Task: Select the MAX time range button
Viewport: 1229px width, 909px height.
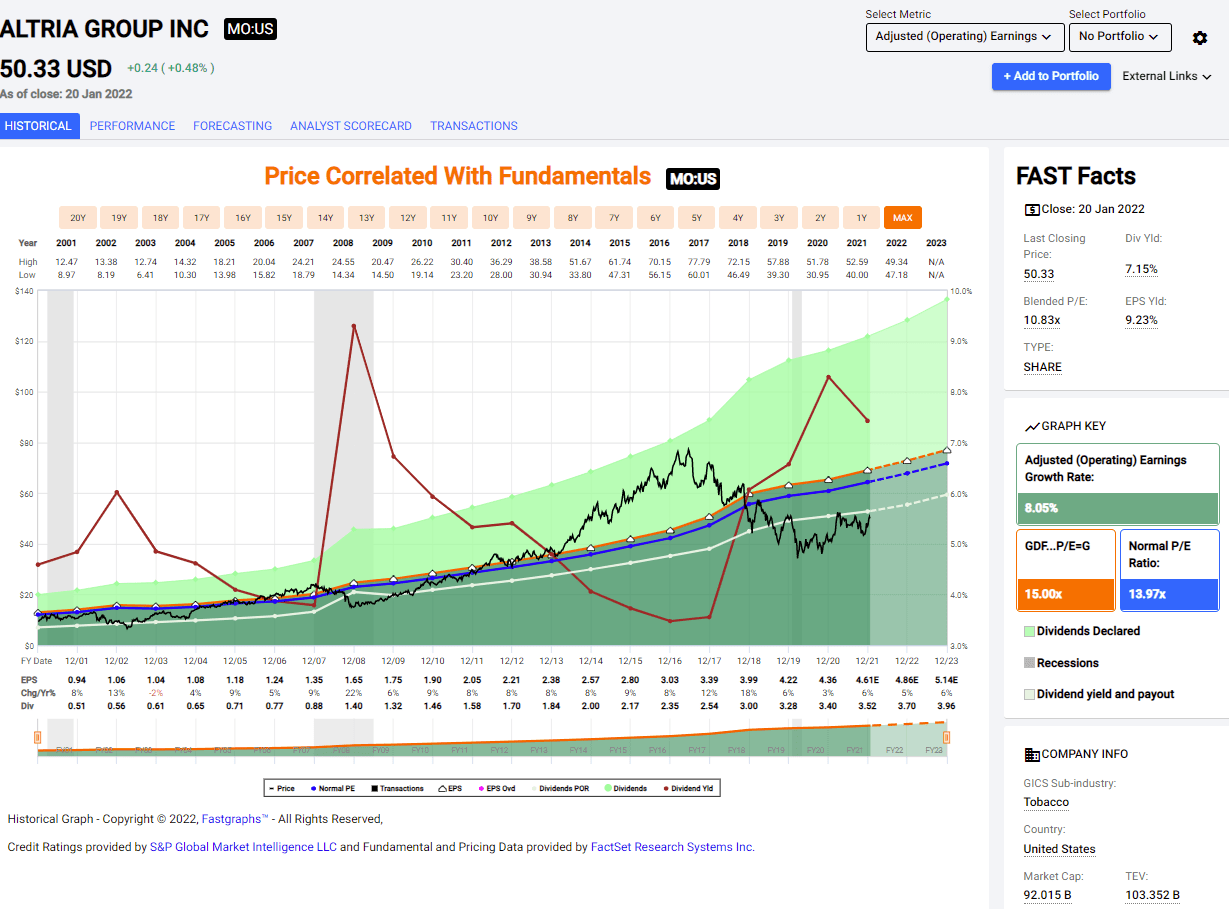Action: tap(903, 218)
